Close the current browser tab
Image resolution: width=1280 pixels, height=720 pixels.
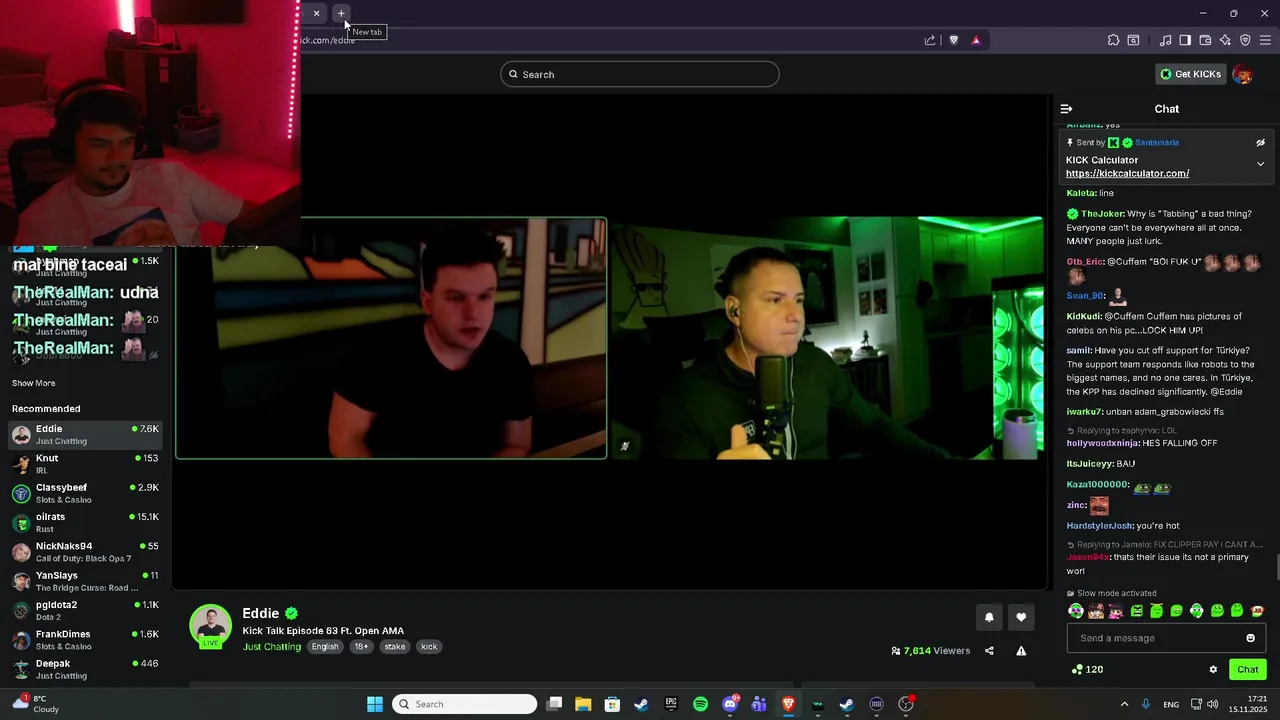(x=316, y=13)
